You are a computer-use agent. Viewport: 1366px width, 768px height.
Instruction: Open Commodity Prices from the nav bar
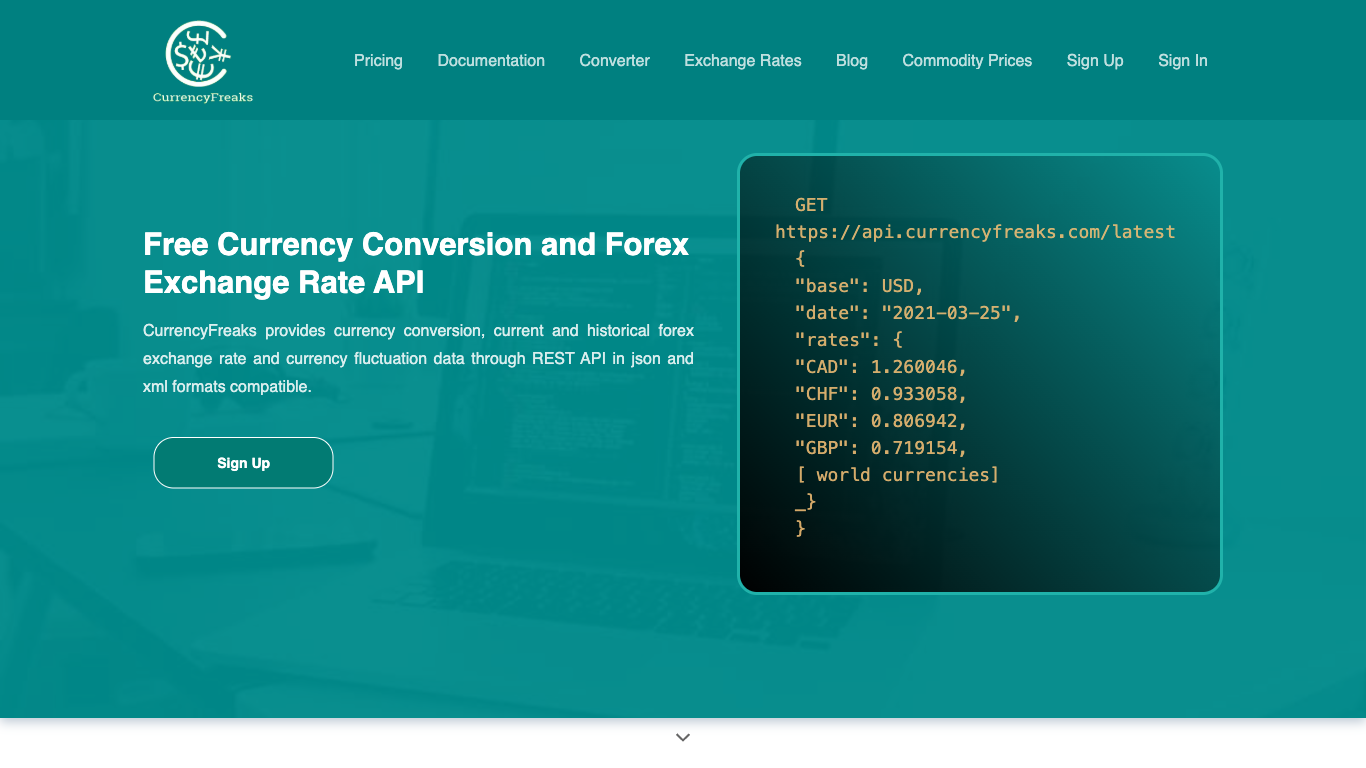967,61
